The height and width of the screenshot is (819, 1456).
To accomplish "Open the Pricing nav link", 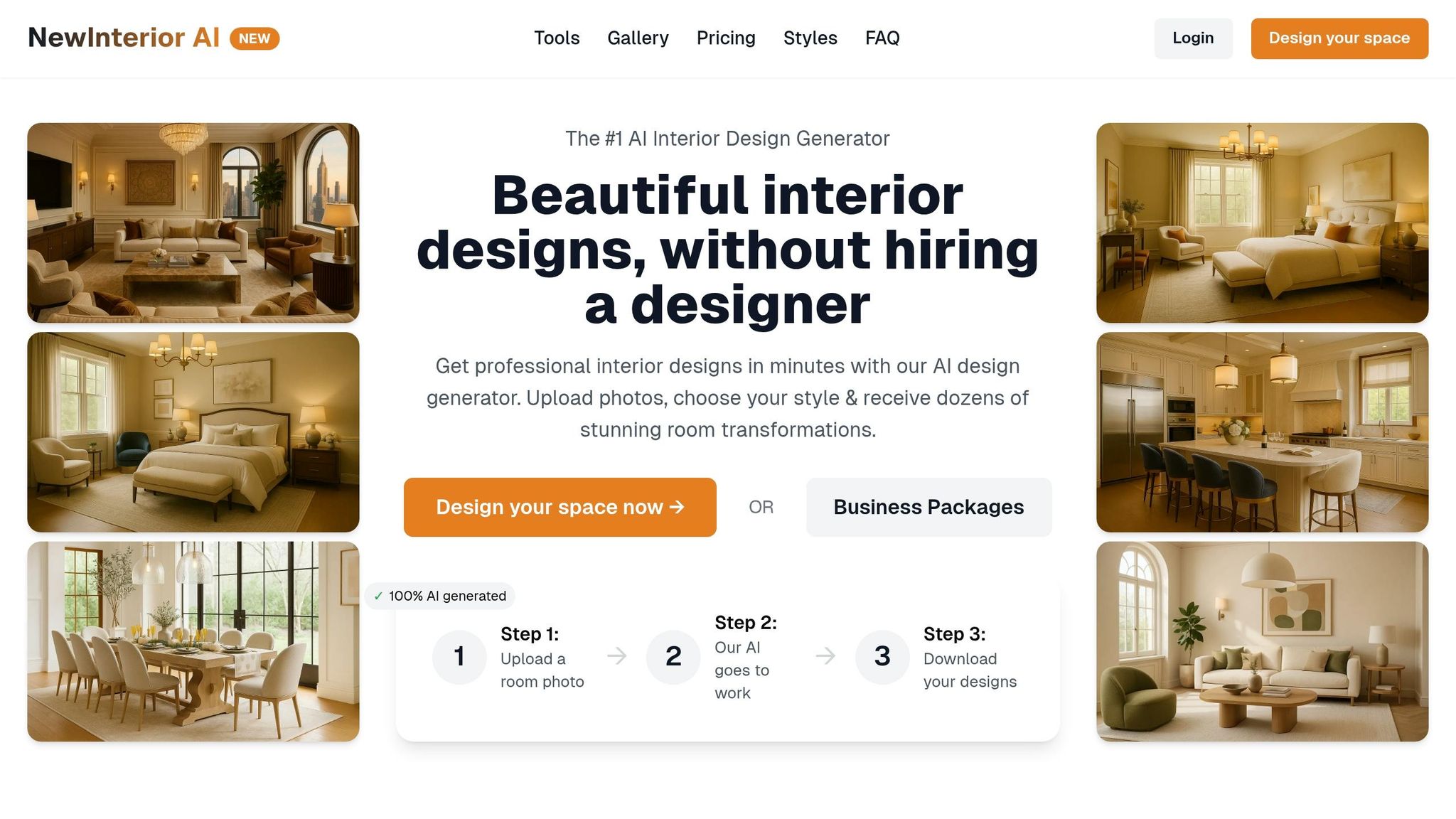I will pyautogui.click(x=726, y=38).
